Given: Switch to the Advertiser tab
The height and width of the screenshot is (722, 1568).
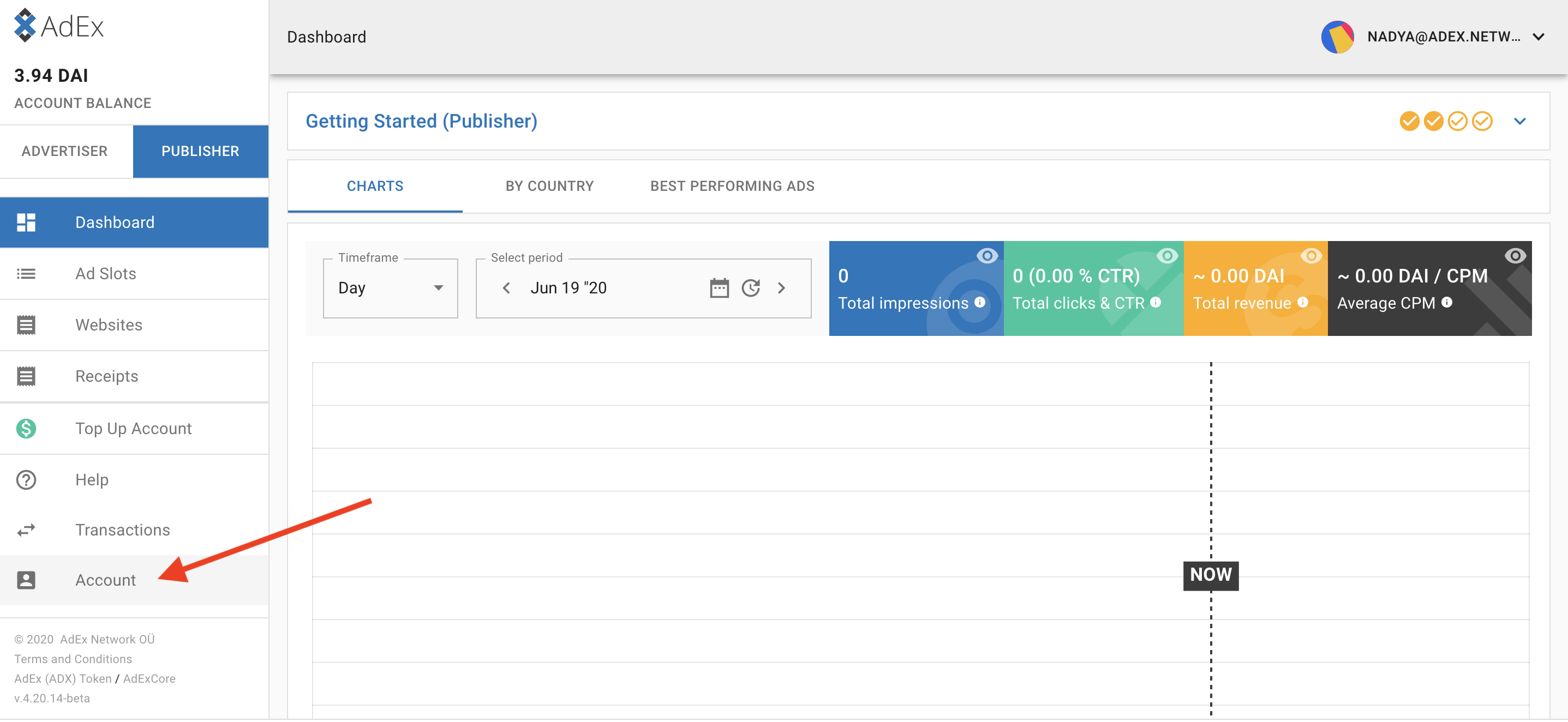Looking at the screenshot, I should 64,151.
